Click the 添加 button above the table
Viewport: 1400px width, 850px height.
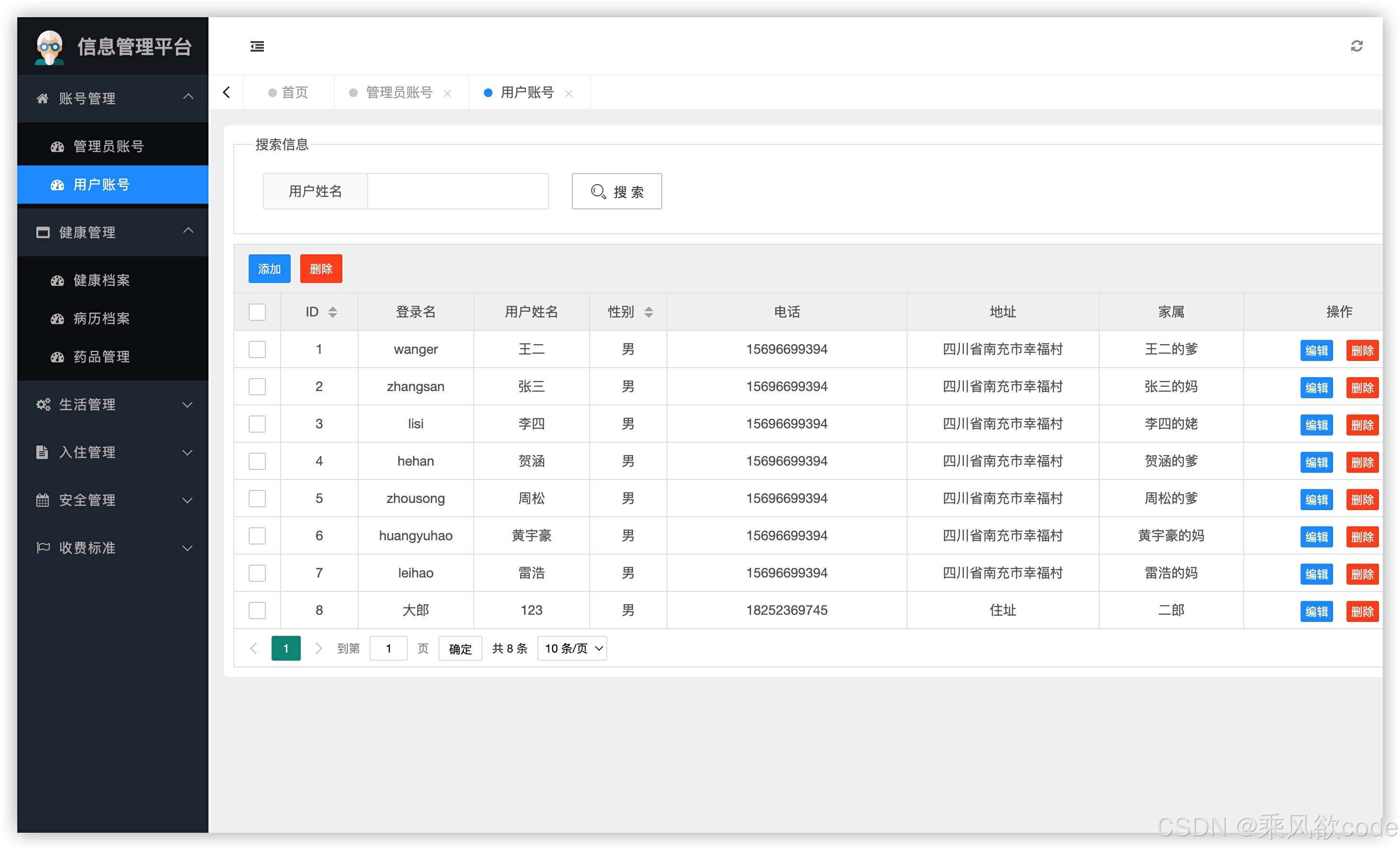tap(269, 268)
